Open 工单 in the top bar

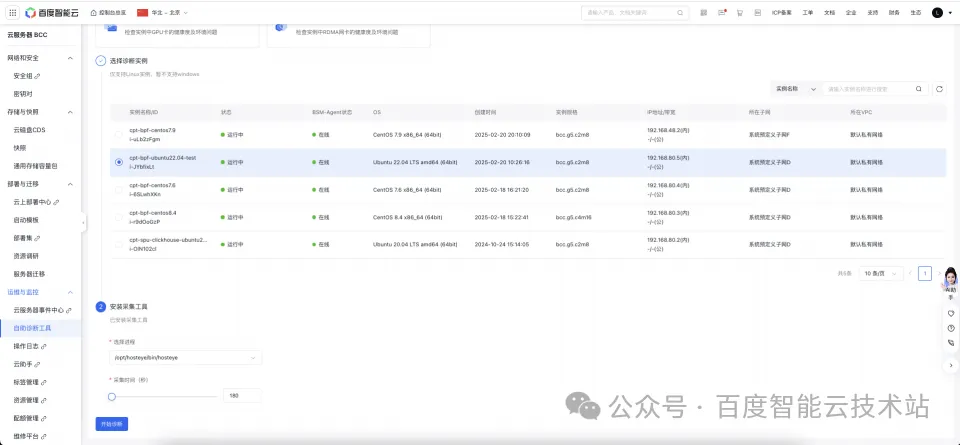808,12
